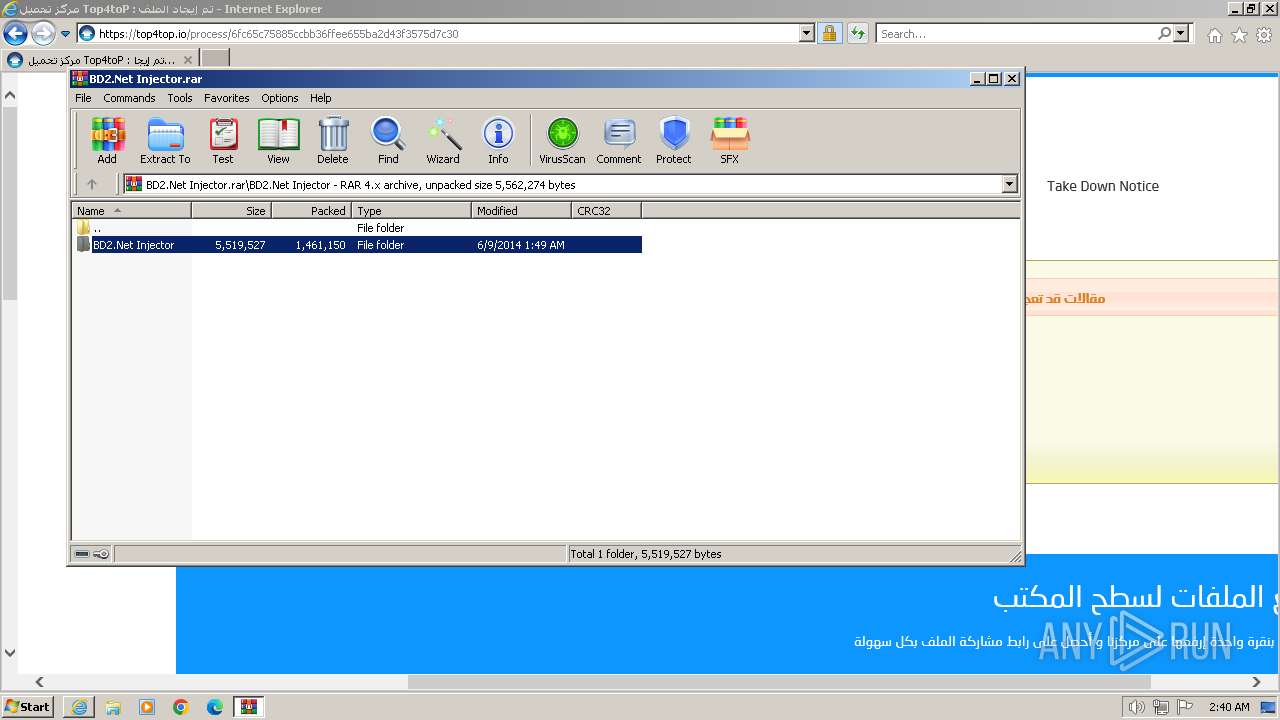The width and height of the screenshot is (1280, 720).
Task: Click the IE address bar URL field
Action: tap(447, 33)
